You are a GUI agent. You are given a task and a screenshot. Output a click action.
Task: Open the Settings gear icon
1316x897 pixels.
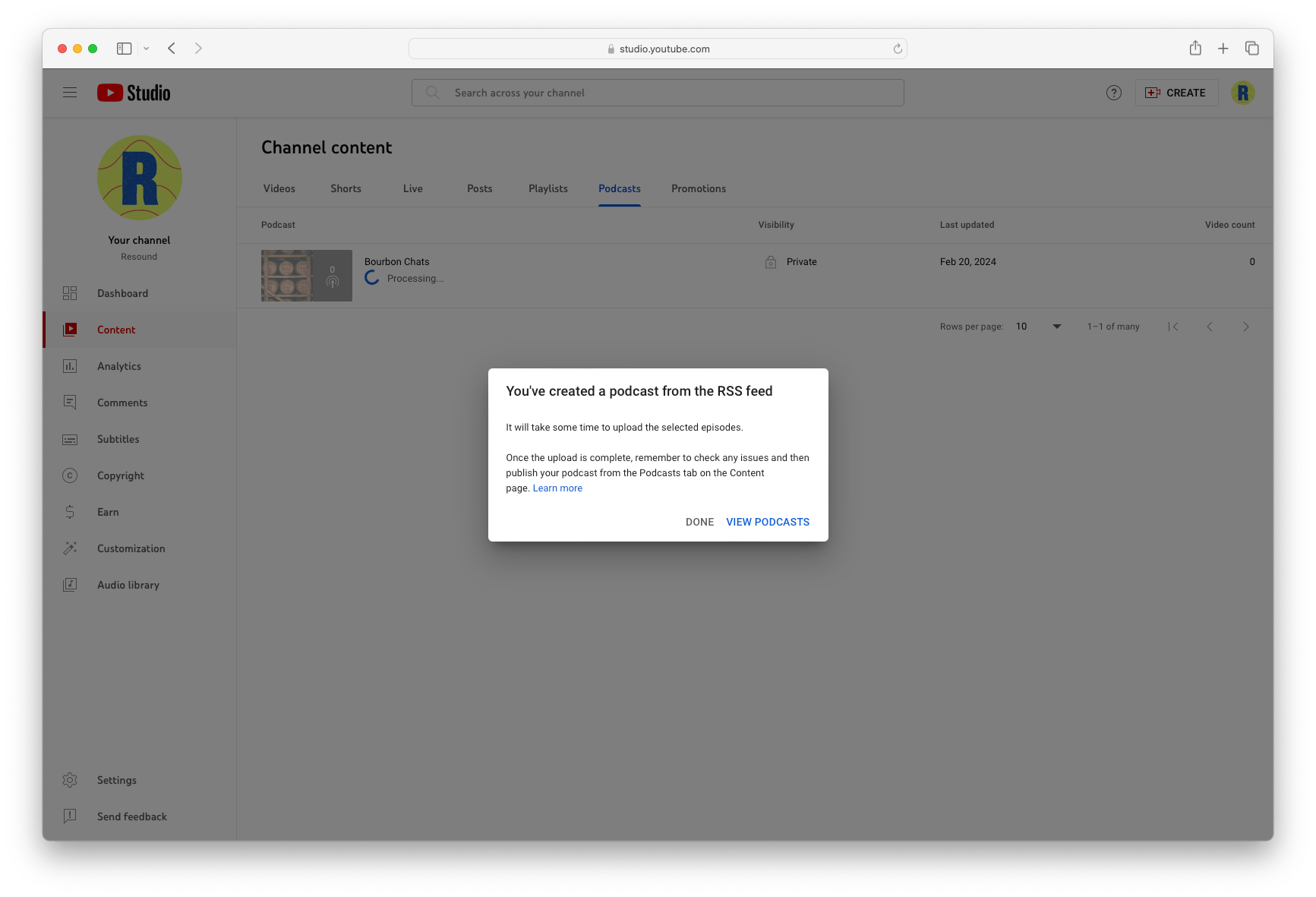click(70, 780)
